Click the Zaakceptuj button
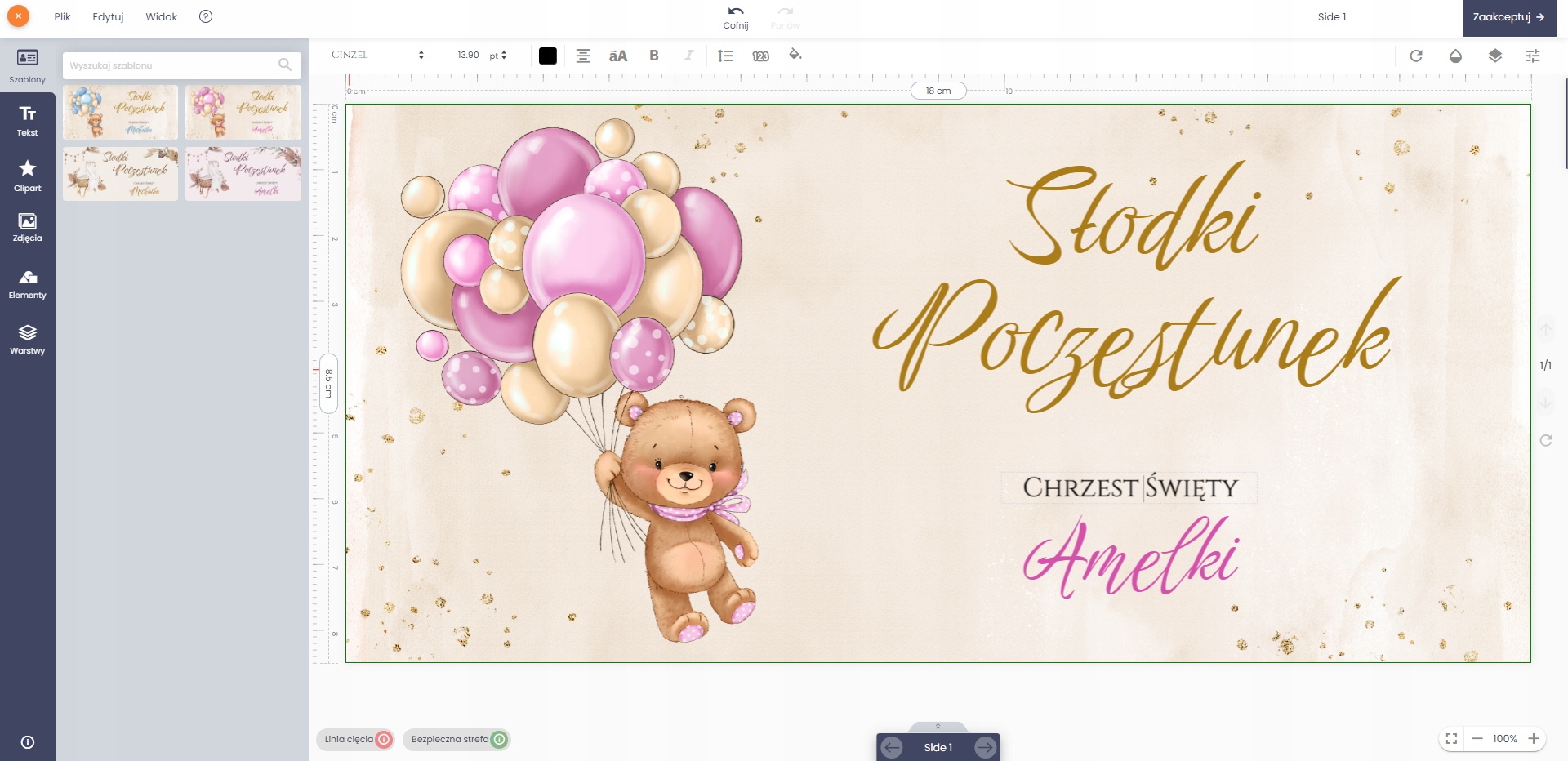The width and height of the screenshot is (1568, 761). 1508,17
